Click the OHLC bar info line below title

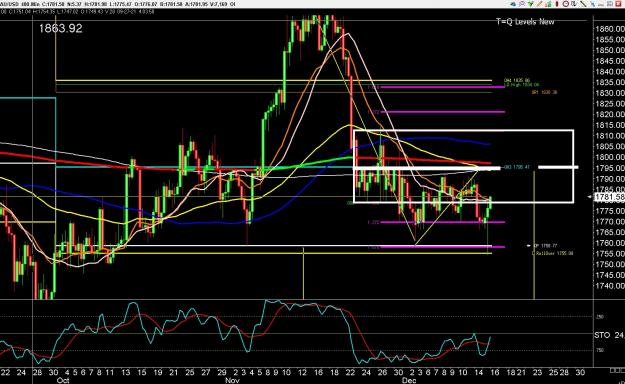click(x=78, y=12)
